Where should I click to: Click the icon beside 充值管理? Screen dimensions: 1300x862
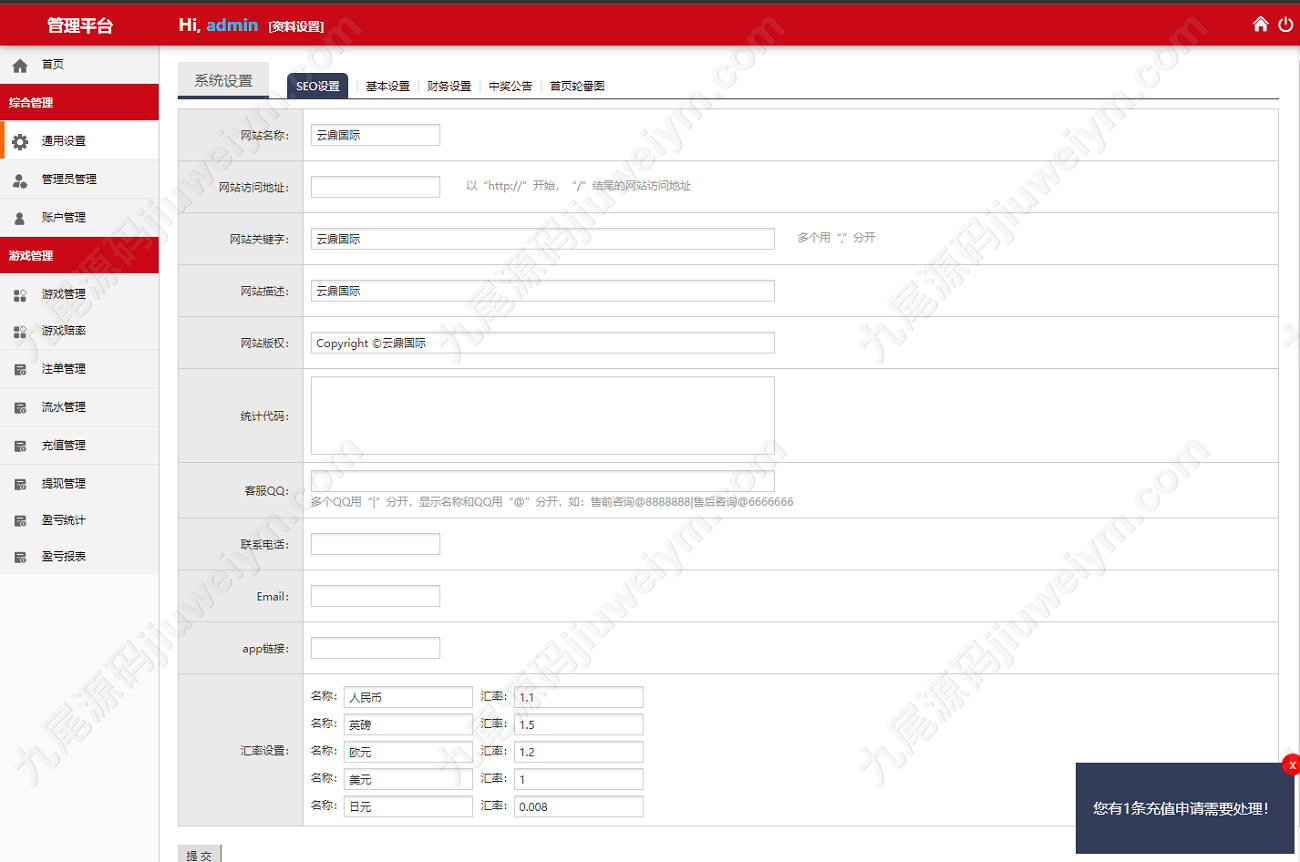[20, 446]
